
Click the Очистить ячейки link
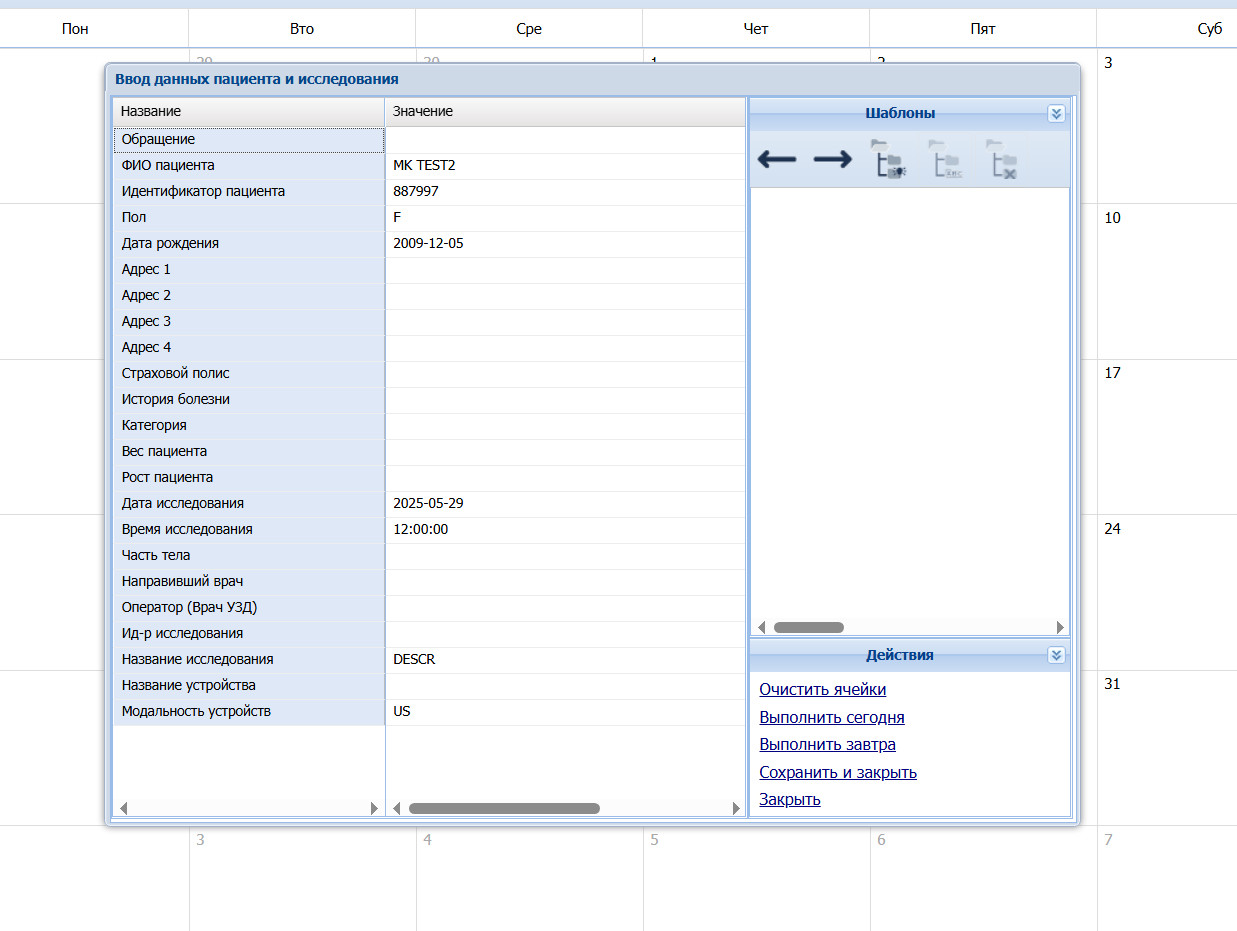(822, 689)
